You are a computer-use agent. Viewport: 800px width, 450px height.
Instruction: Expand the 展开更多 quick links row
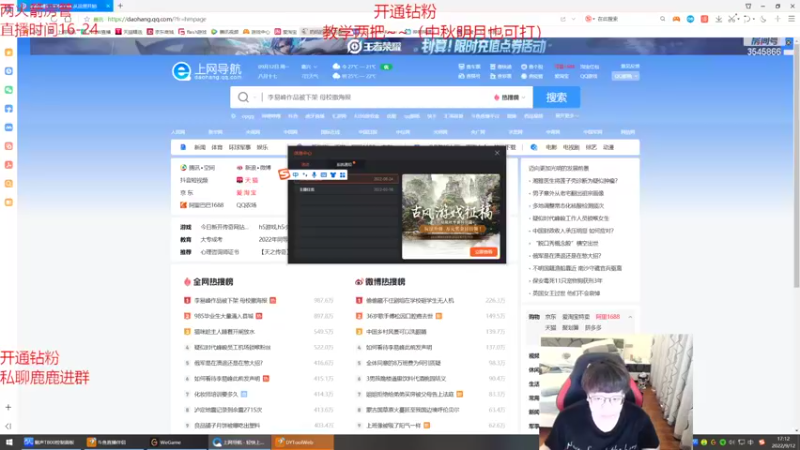(x=566, y=116)
